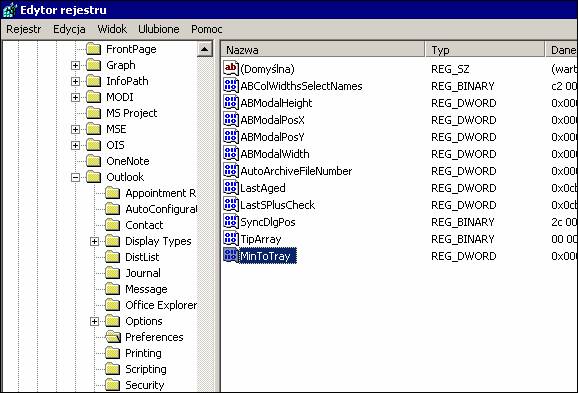Collapse the Outlook key
This screenshot has height=393, width=578.
coord(75,177)
